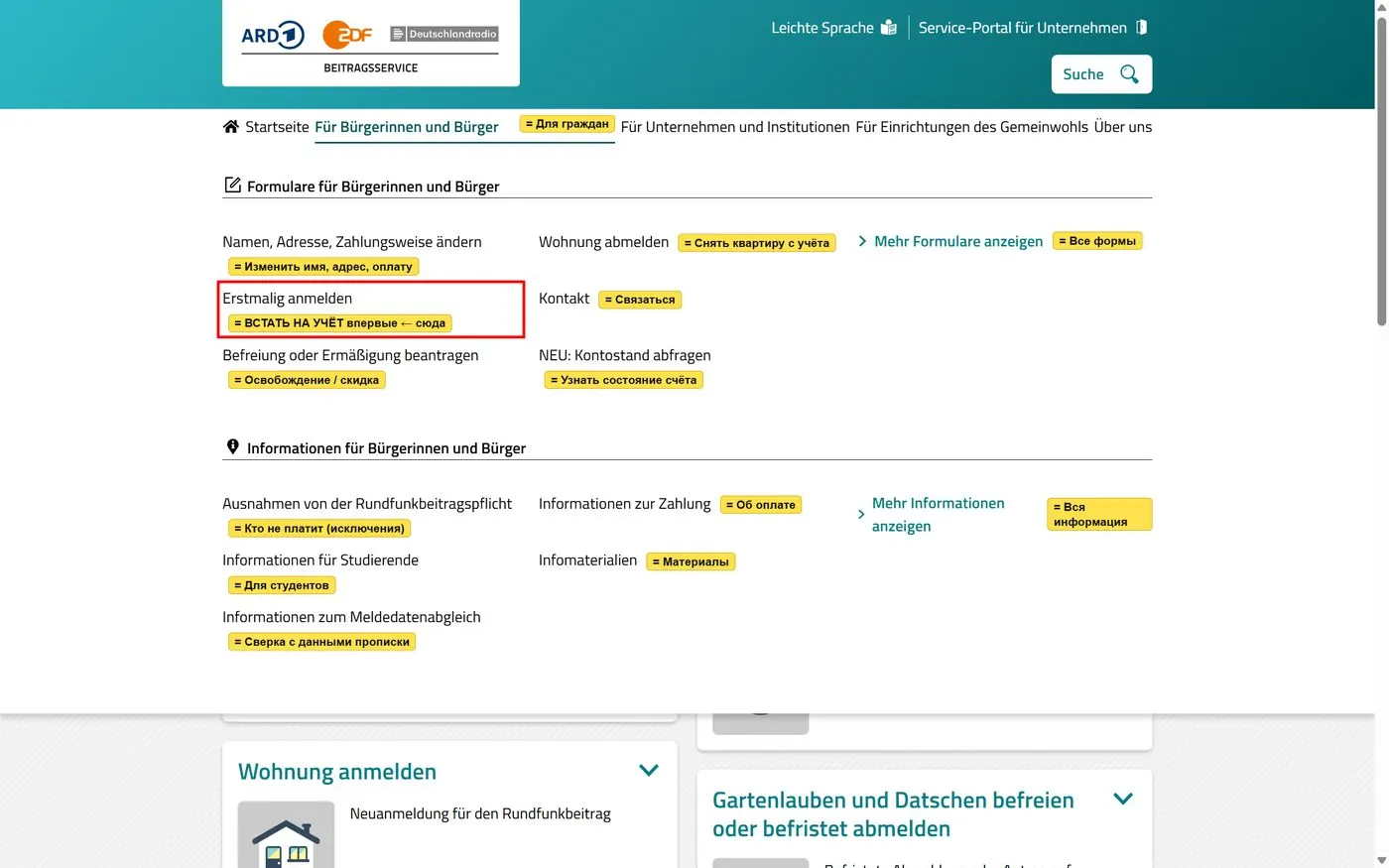Click Mehr Formulare anzeigen link
This screenshot has height=868, width=1389.
click(958, 241)
